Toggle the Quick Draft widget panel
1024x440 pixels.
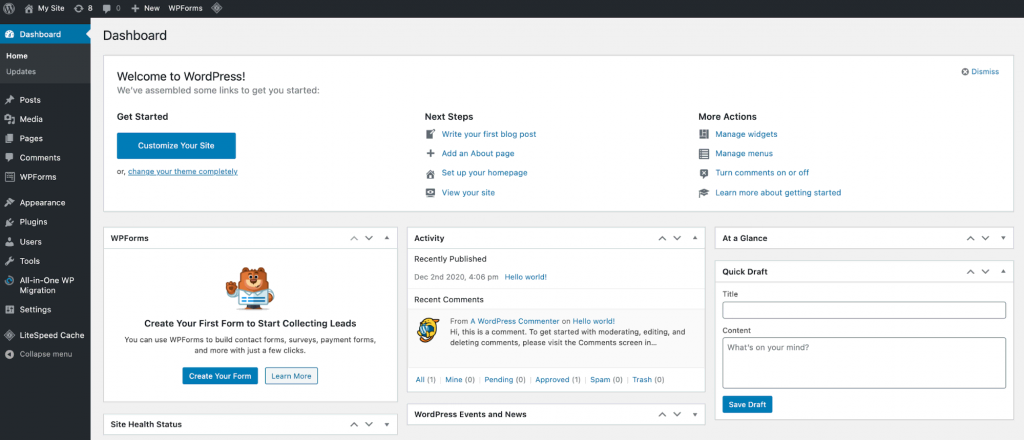click(1003, 271)
